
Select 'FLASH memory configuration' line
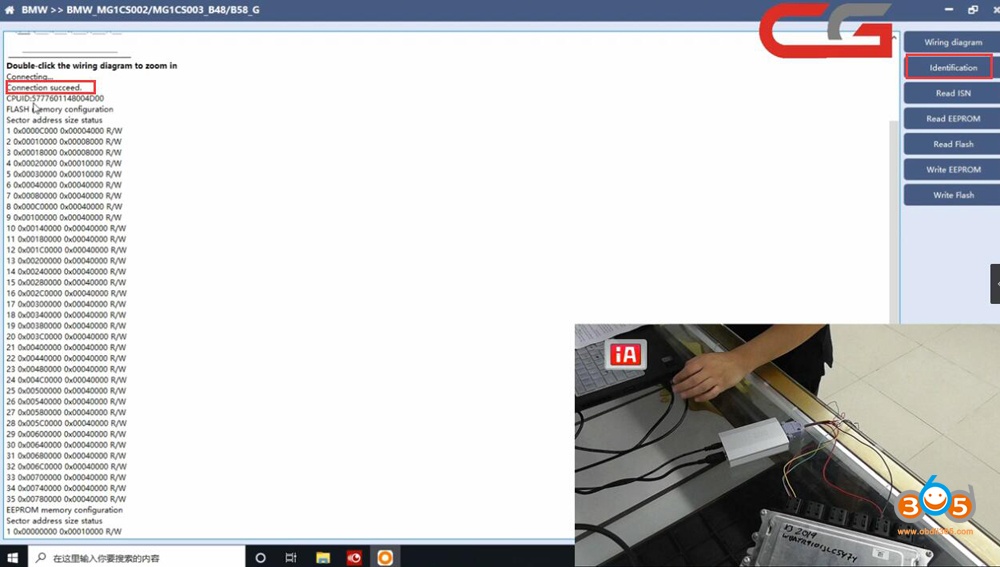pos(60,109)
